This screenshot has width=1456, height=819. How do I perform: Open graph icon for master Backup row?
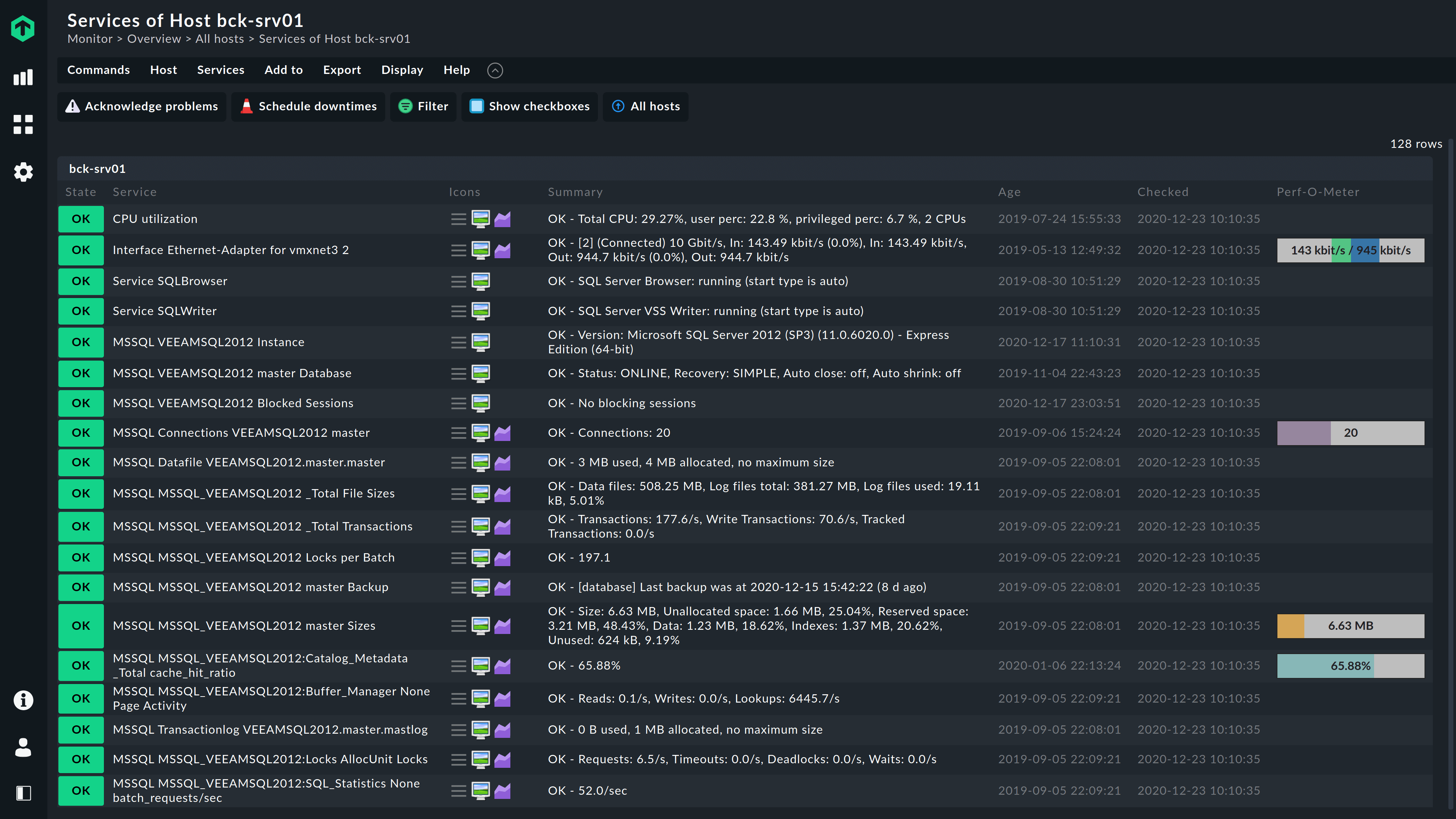[x=502, y=587]
